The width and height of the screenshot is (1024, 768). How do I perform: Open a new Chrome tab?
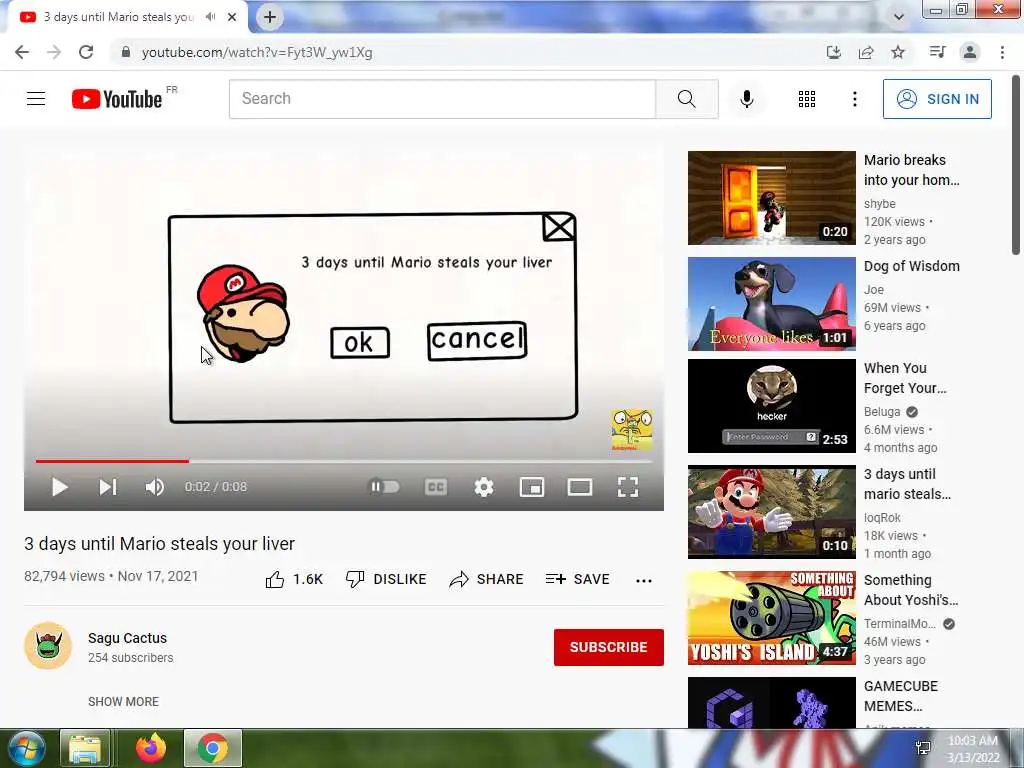click(270, 17)
